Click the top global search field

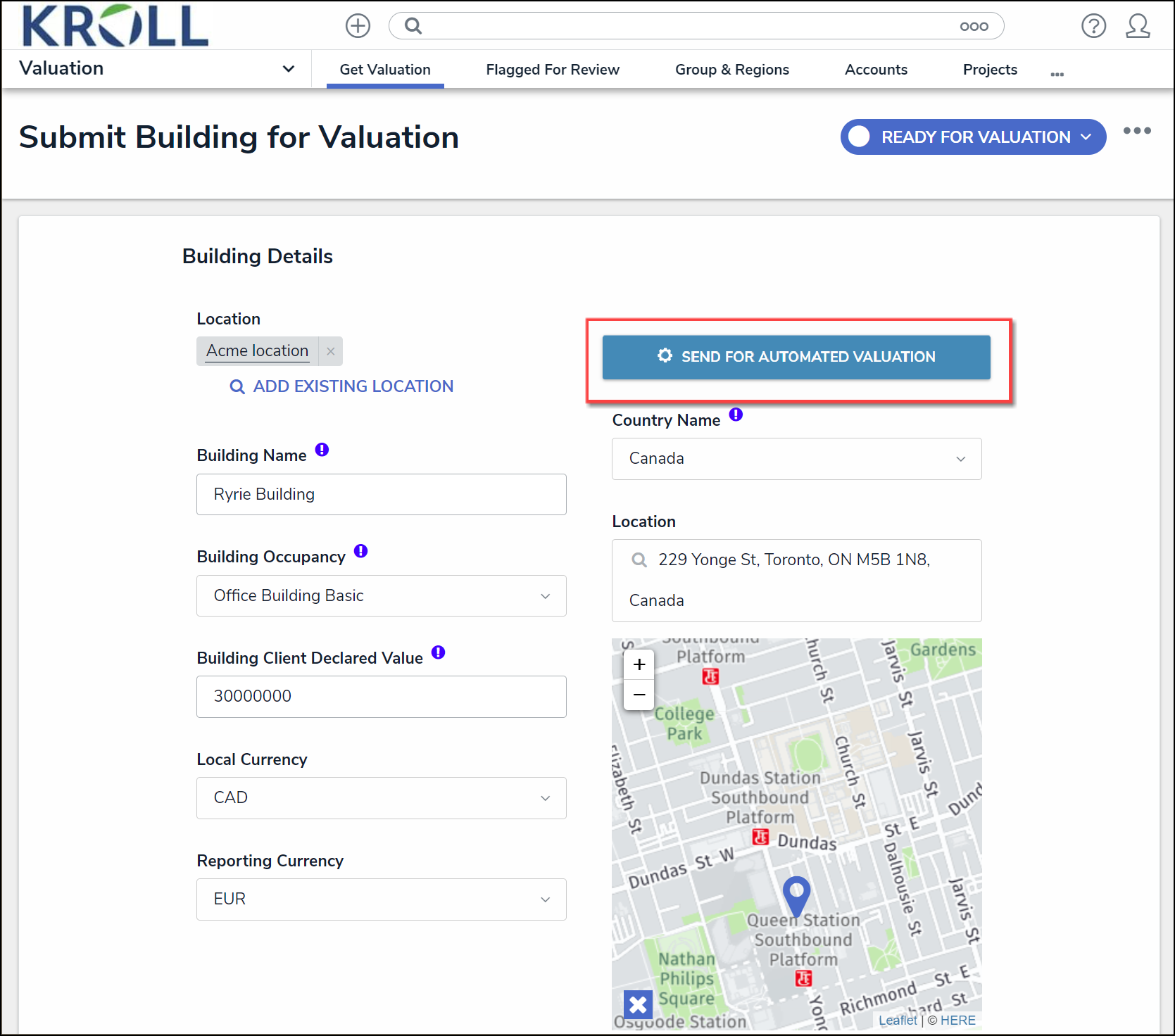click(x=696, y=26)
